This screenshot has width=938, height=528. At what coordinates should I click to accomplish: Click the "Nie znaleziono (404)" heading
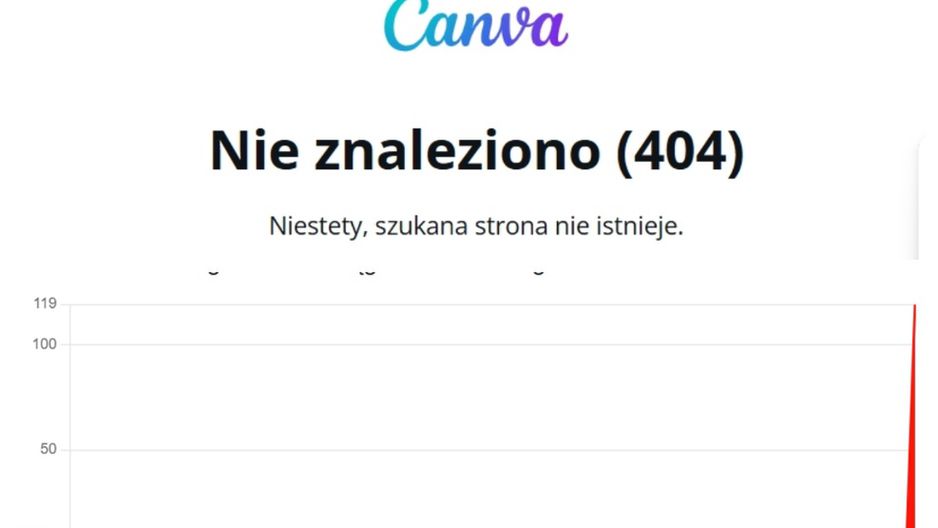[x=477, y=151]
